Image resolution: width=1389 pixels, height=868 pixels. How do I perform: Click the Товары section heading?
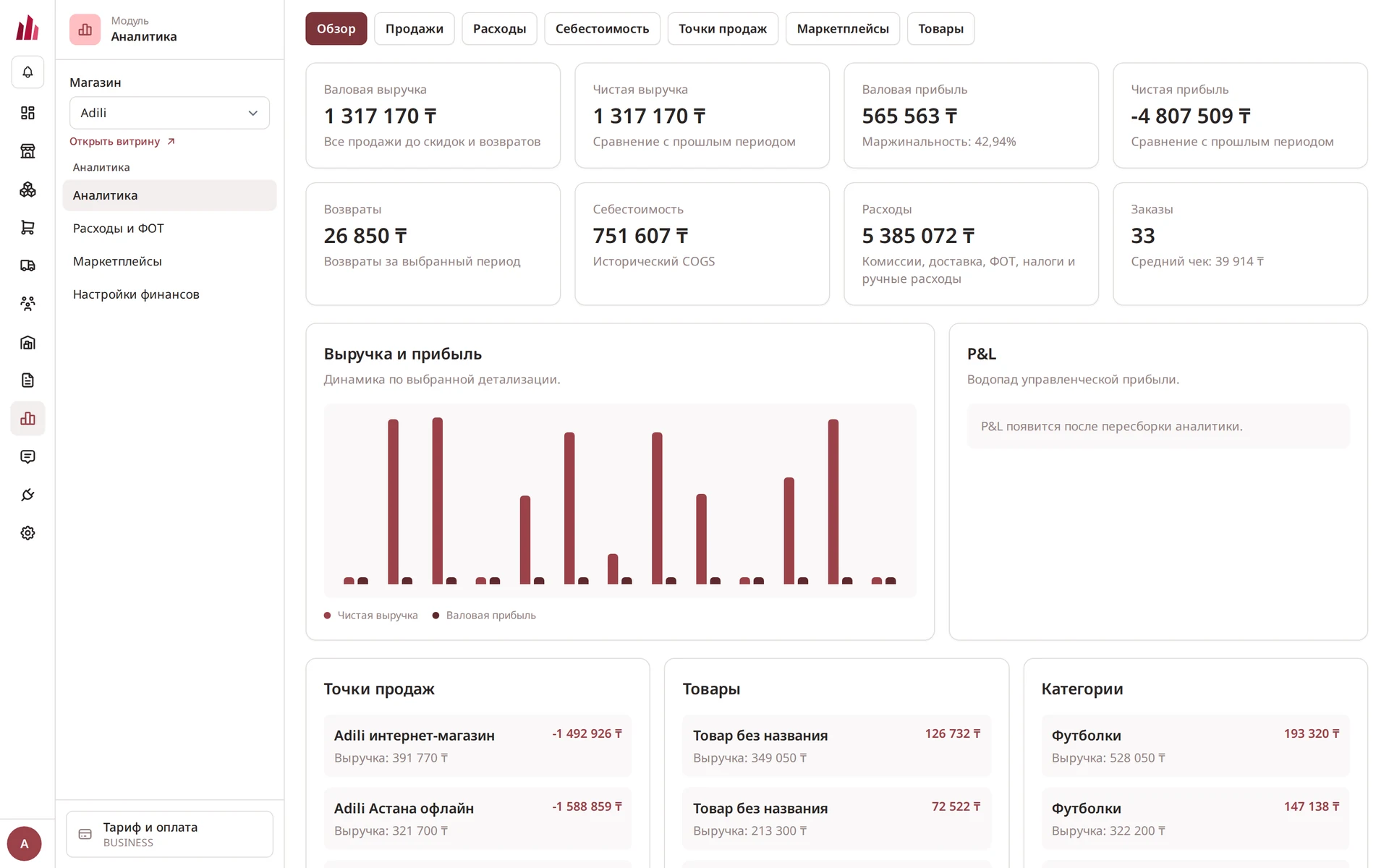point(711,689)
